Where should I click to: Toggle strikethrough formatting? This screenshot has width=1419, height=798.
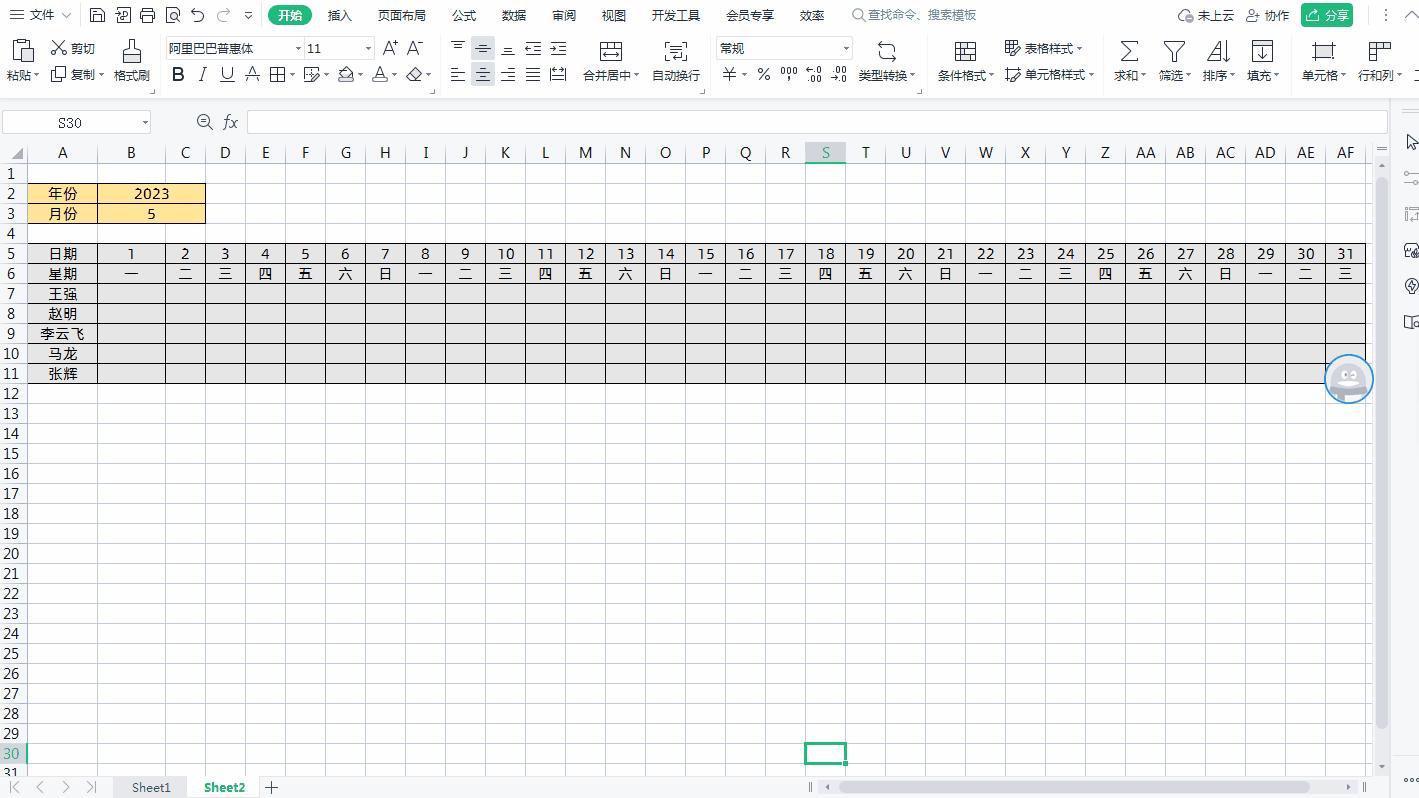click(x=252, y=74)
